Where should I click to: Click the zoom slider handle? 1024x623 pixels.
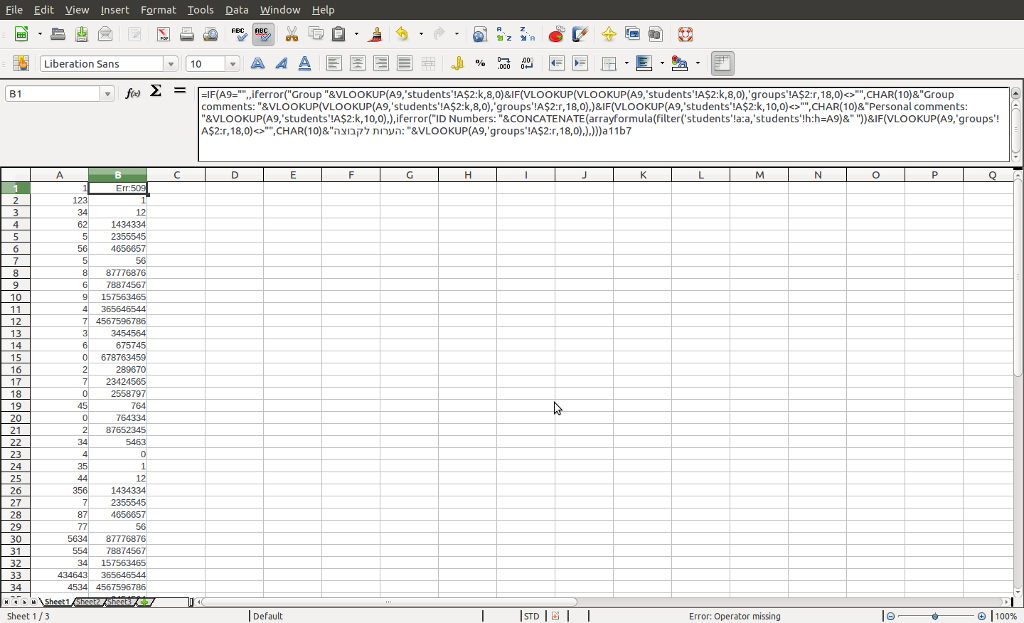(935, 616)
